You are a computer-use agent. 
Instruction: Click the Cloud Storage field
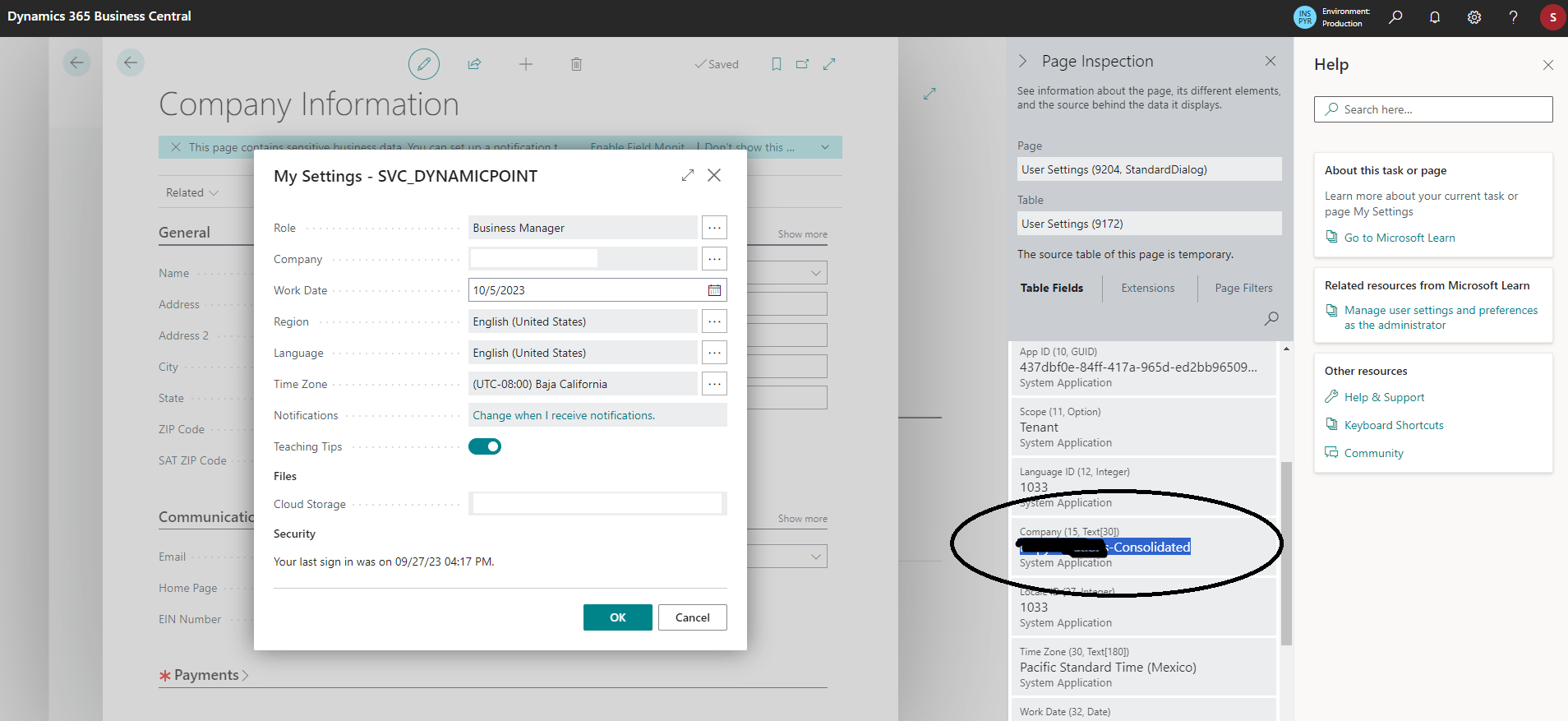tap(597, 504)
